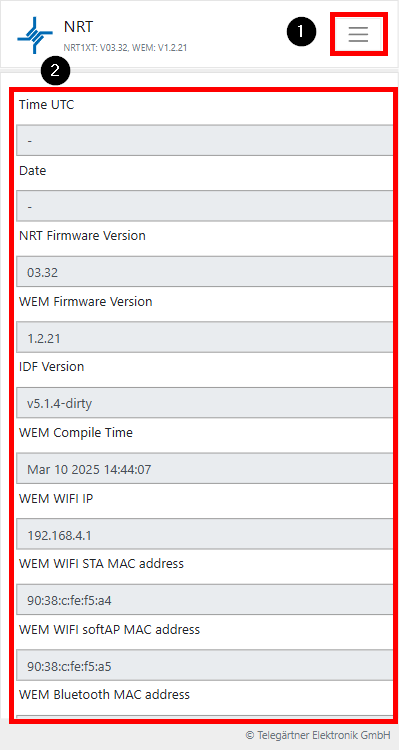Click the NRT Firmware Version field showing 03.32
The image size is (399, 750).
[x=205, y=272]
